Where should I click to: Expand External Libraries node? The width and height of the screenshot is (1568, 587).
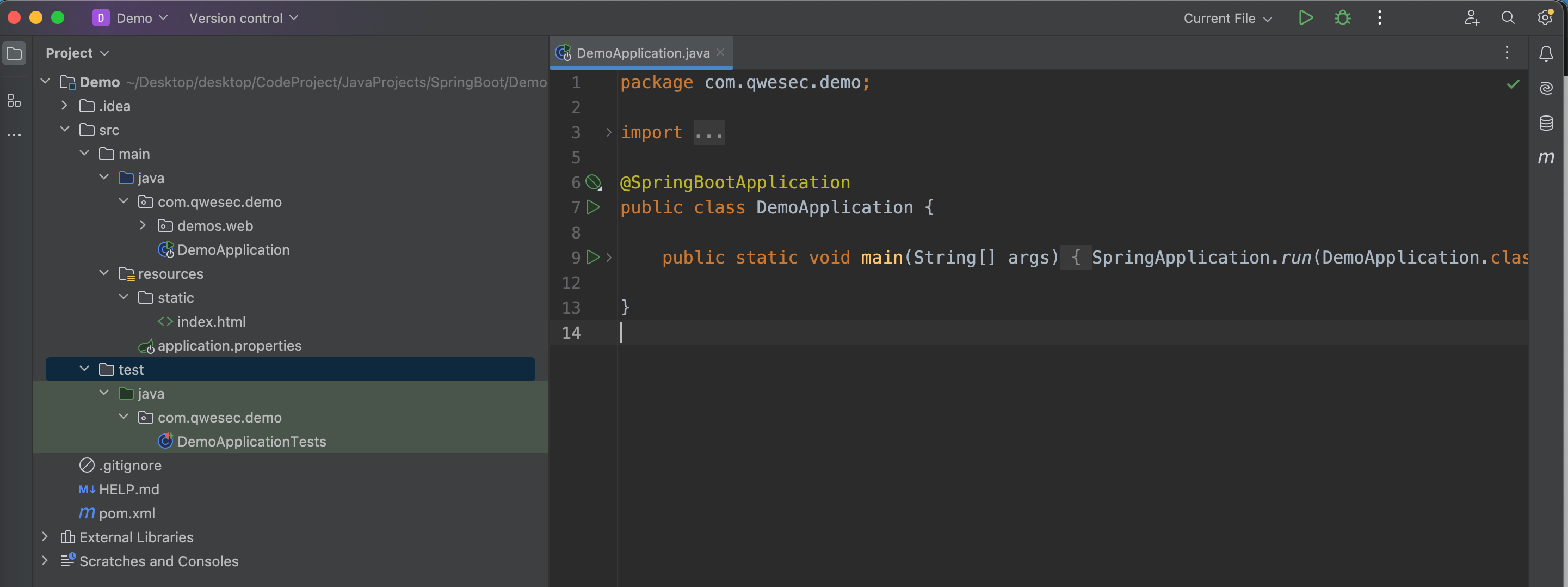(45, 536)
